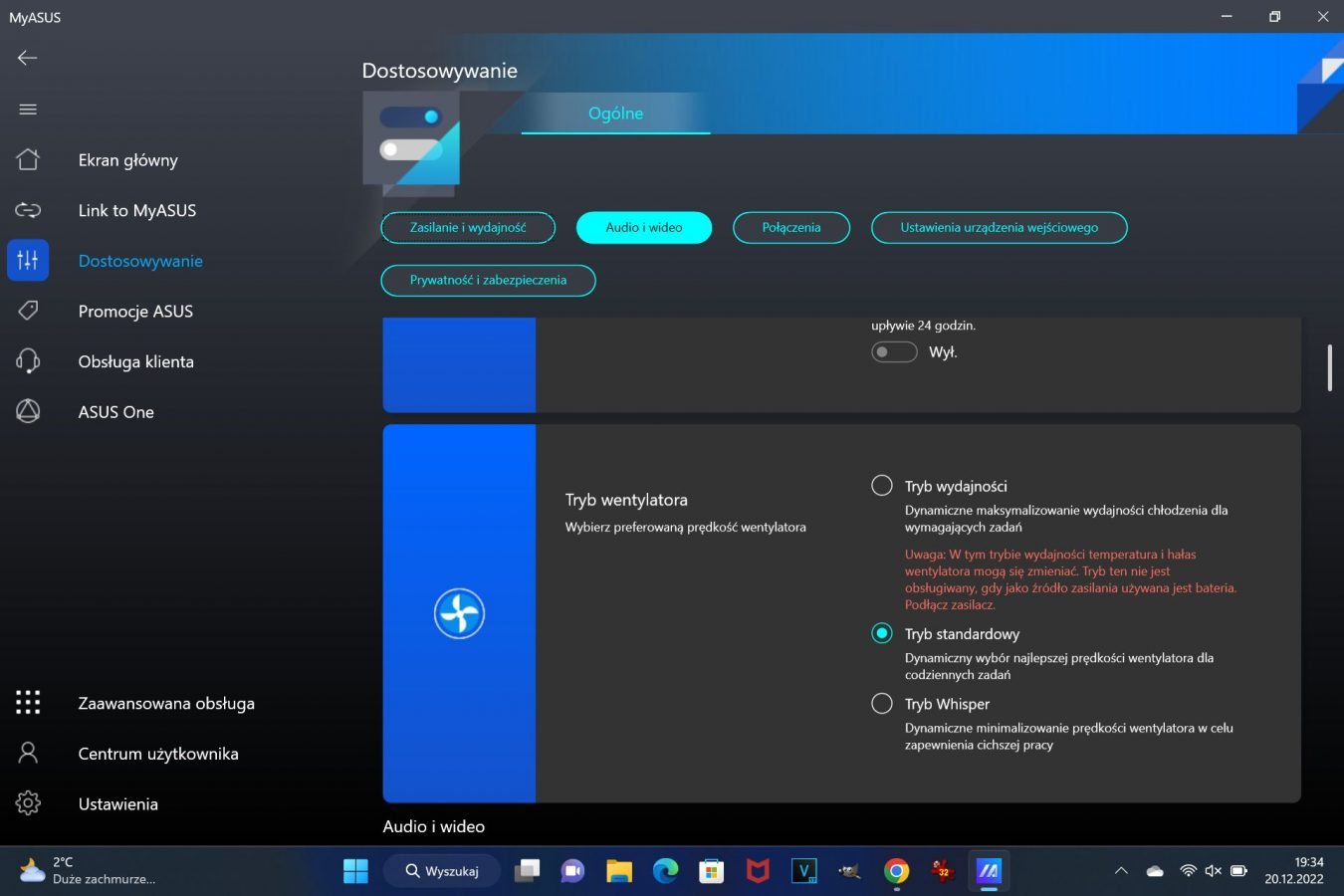Open McAfee from the taskbar

pyautogui.click(x=758, y=871)
